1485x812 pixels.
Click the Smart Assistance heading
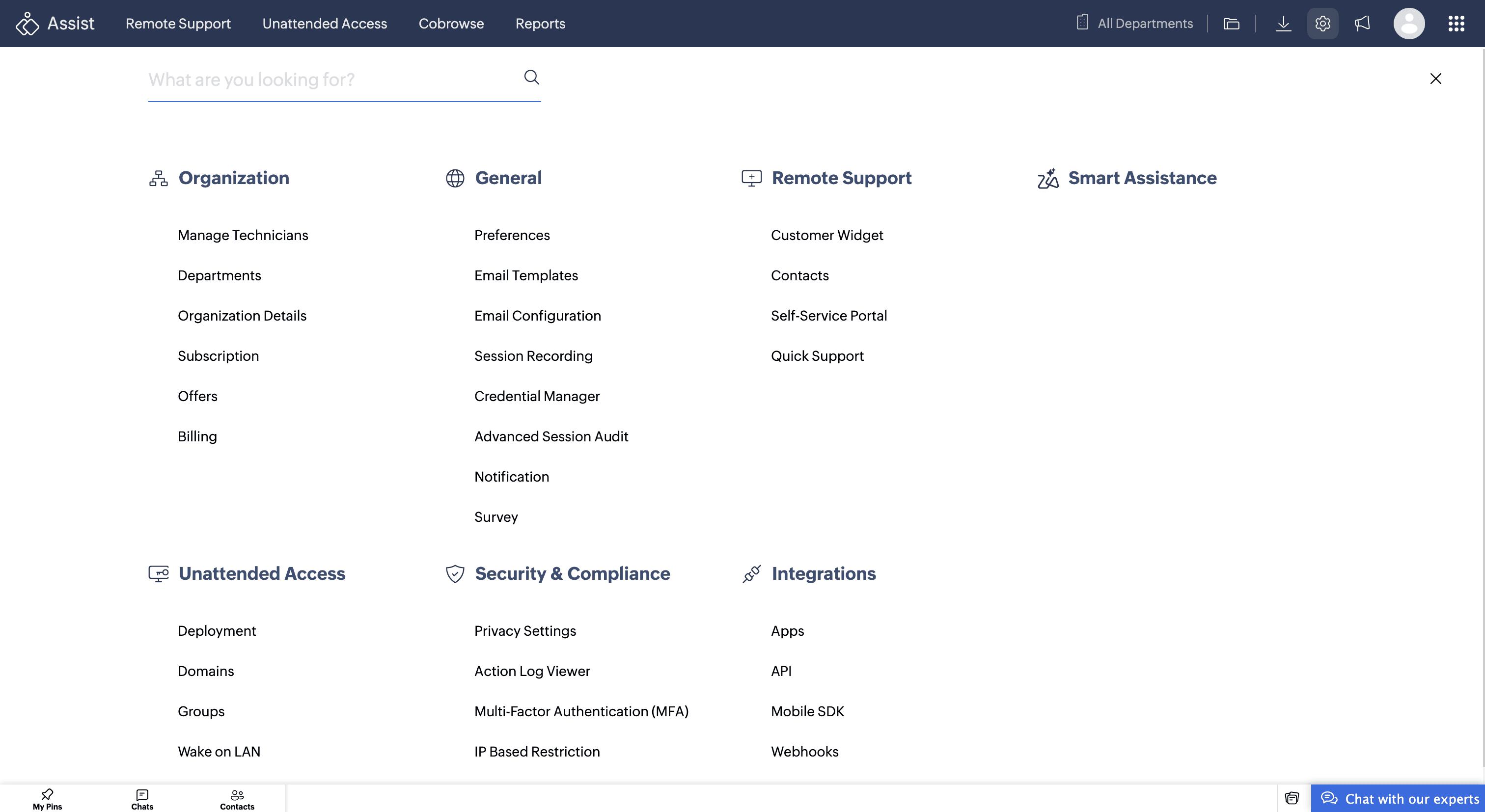(1143, 178)
